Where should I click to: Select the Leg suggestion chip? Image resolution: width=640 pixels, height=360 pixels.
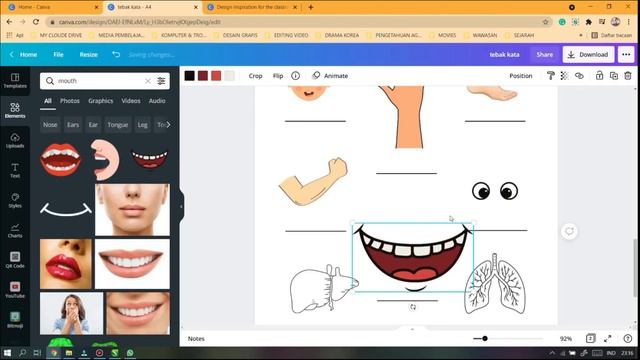coord(142,125)
